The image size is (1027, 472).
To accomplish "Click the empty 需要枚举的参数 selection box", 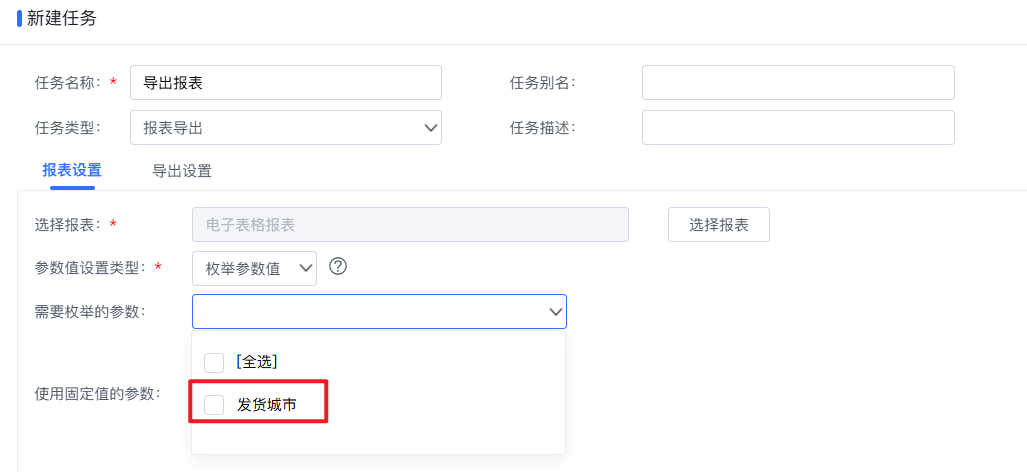I will point(379,311).
